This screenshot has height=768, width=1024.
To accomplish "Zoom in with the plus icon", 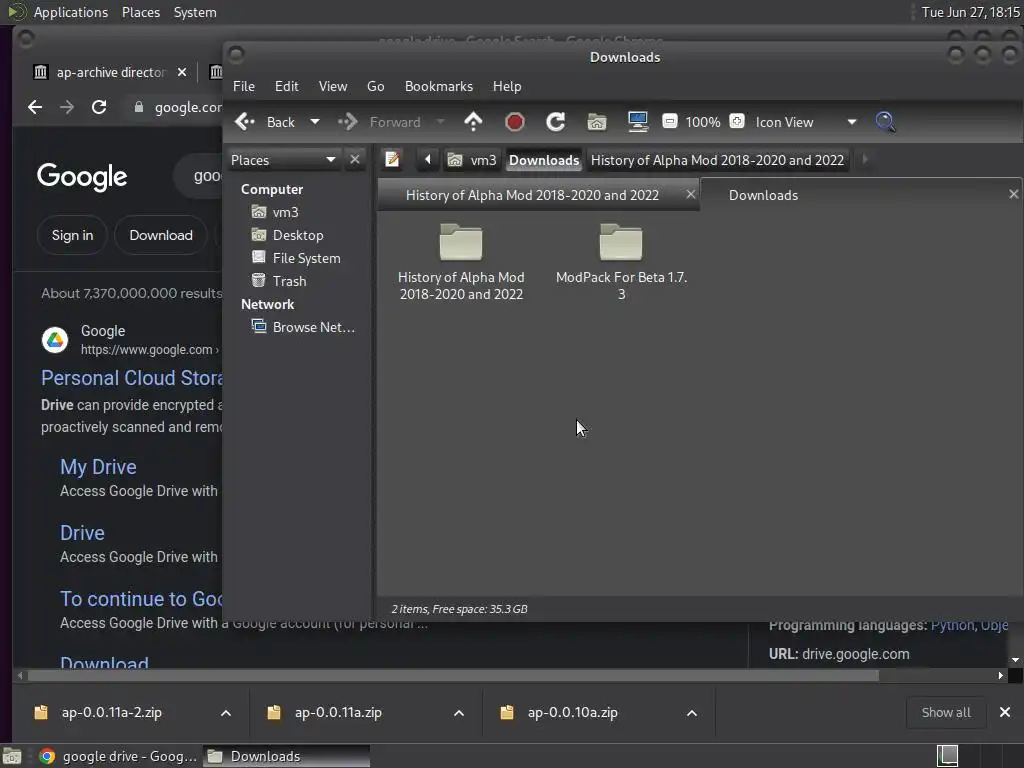I will point(737,121).
